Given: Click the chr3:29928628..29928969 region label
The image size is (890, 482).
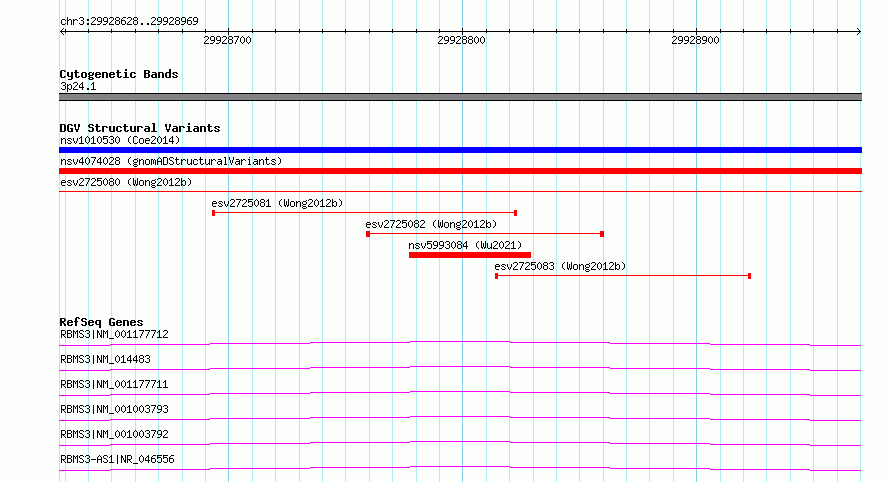Looking at the screenshot, I should (129, 21).
